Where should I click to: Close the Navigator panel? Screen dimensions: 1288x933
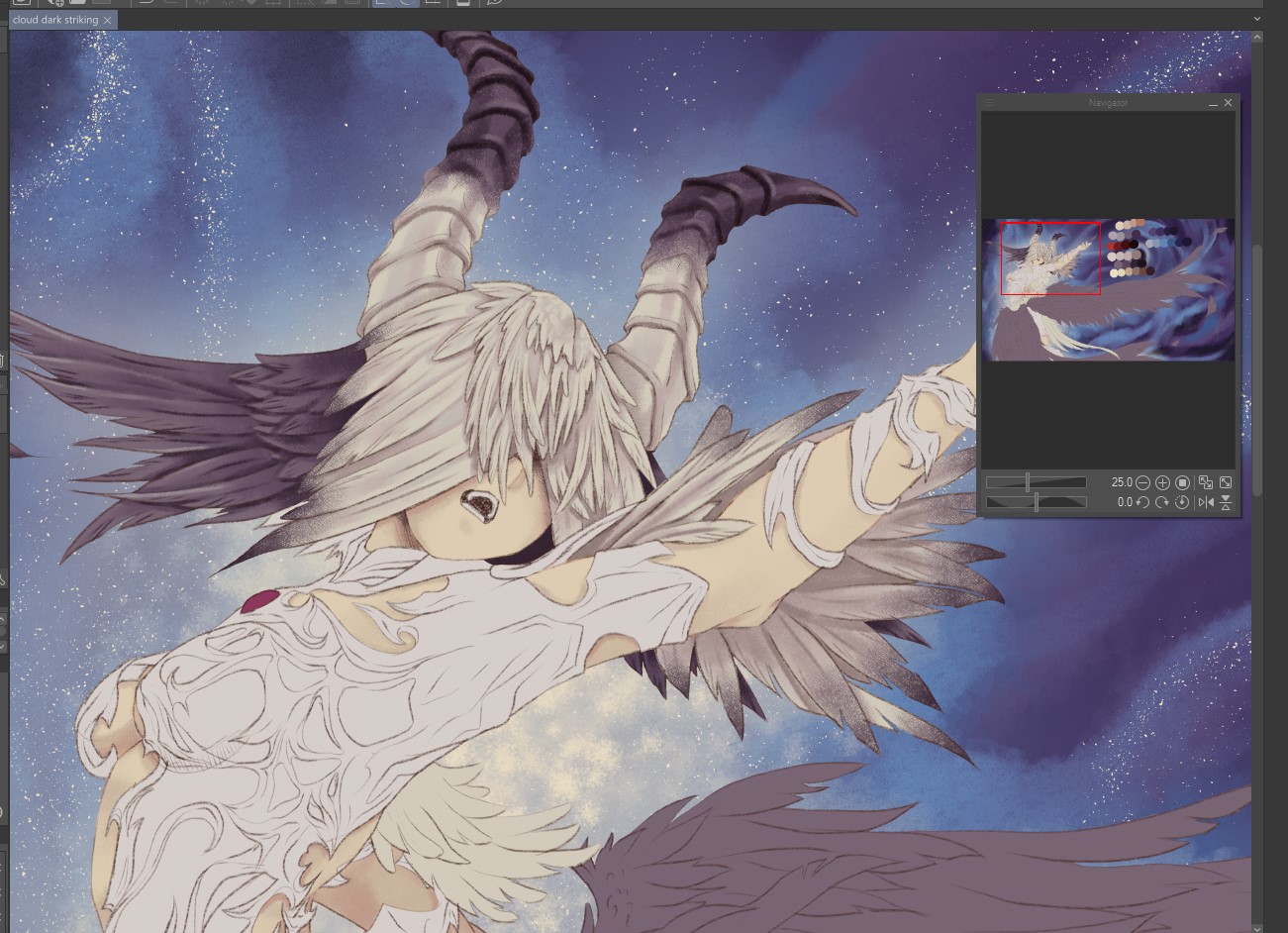[1229, 102]
